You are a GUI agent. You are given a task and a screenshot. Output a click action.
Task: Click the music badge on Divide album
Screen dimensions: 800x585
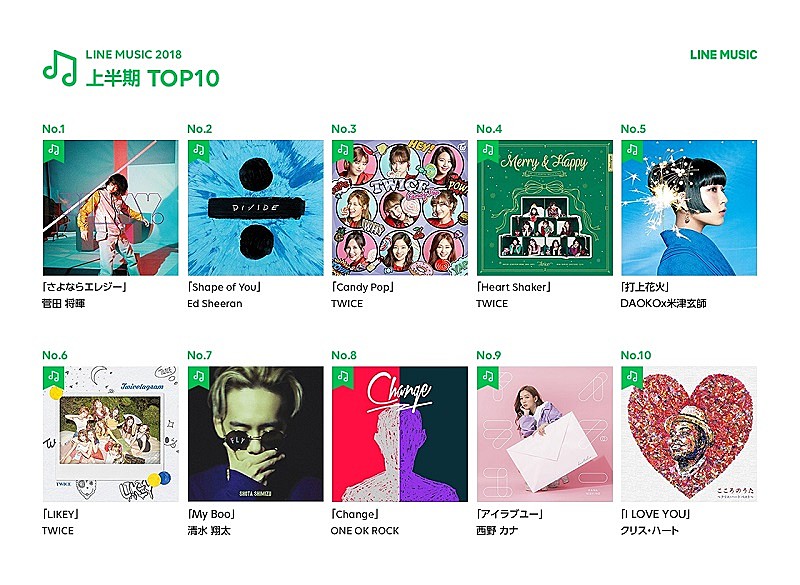tap(198, 150)
